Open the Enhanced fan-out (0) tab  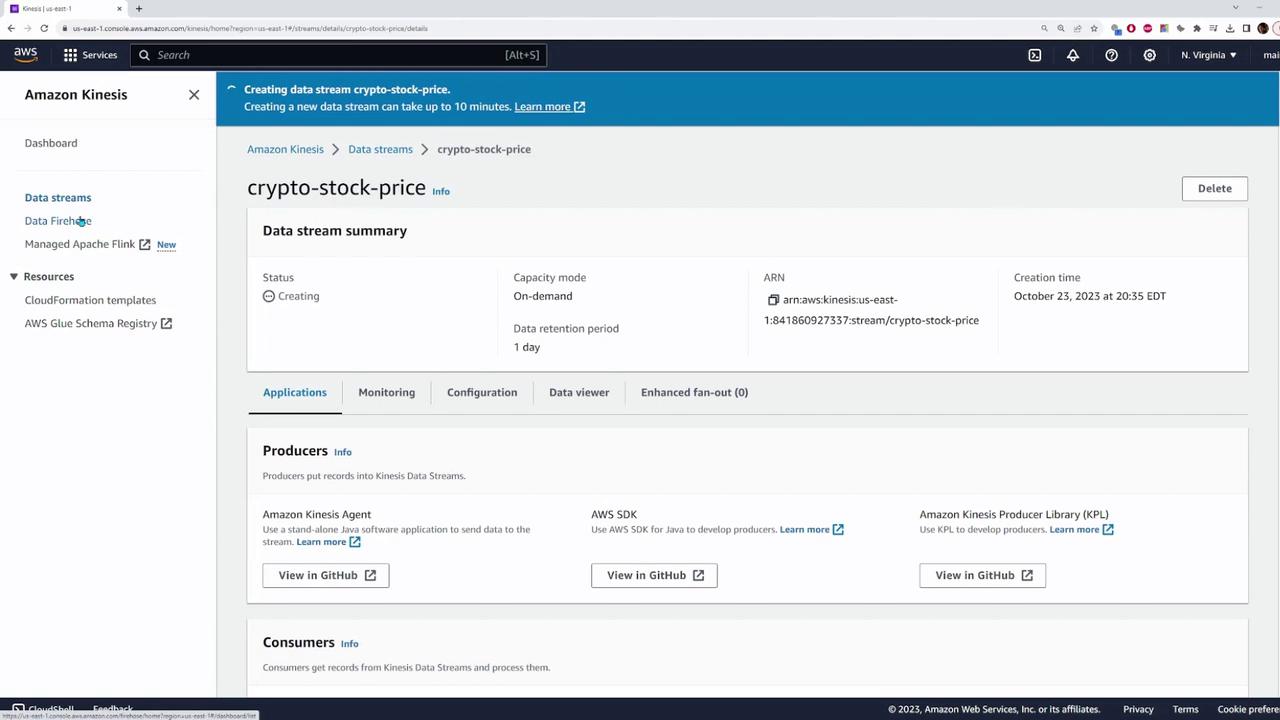pos(694,393)
